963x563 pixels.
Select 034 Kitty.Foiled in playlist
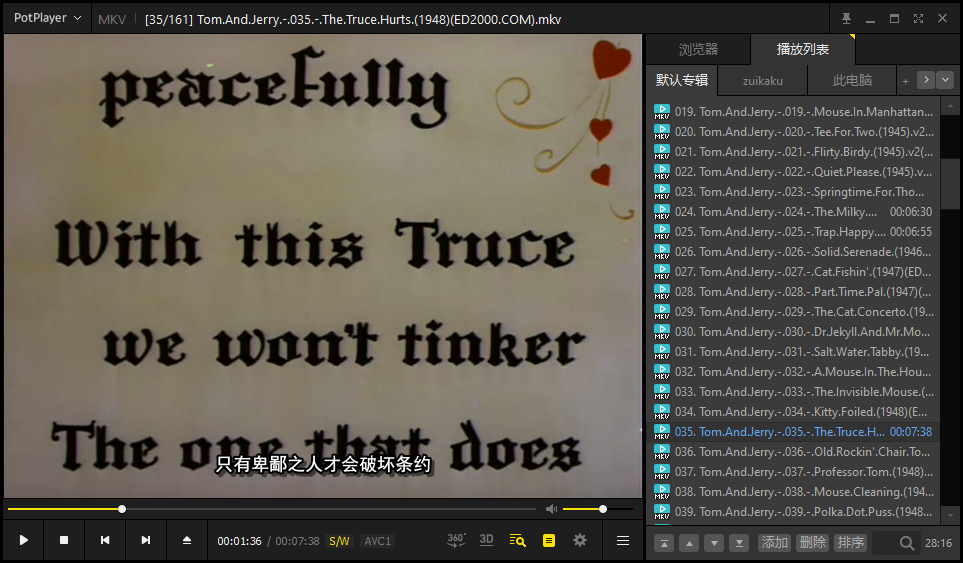(793, 411)
